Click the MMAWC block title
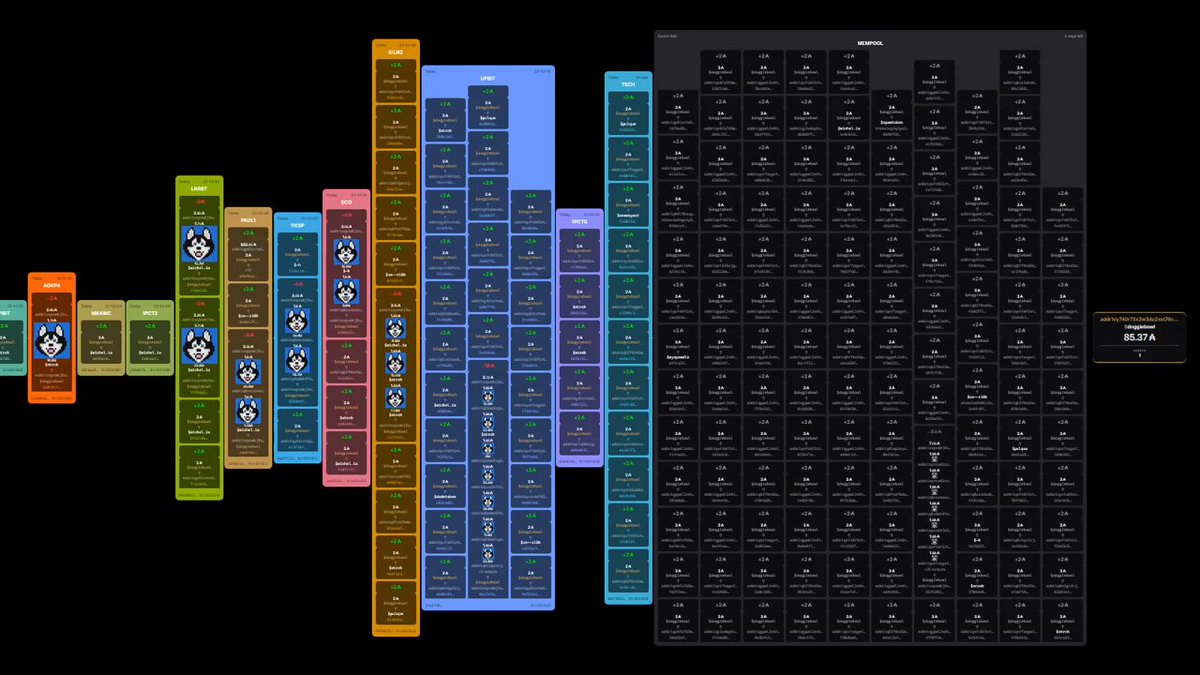 click(102, 313)
